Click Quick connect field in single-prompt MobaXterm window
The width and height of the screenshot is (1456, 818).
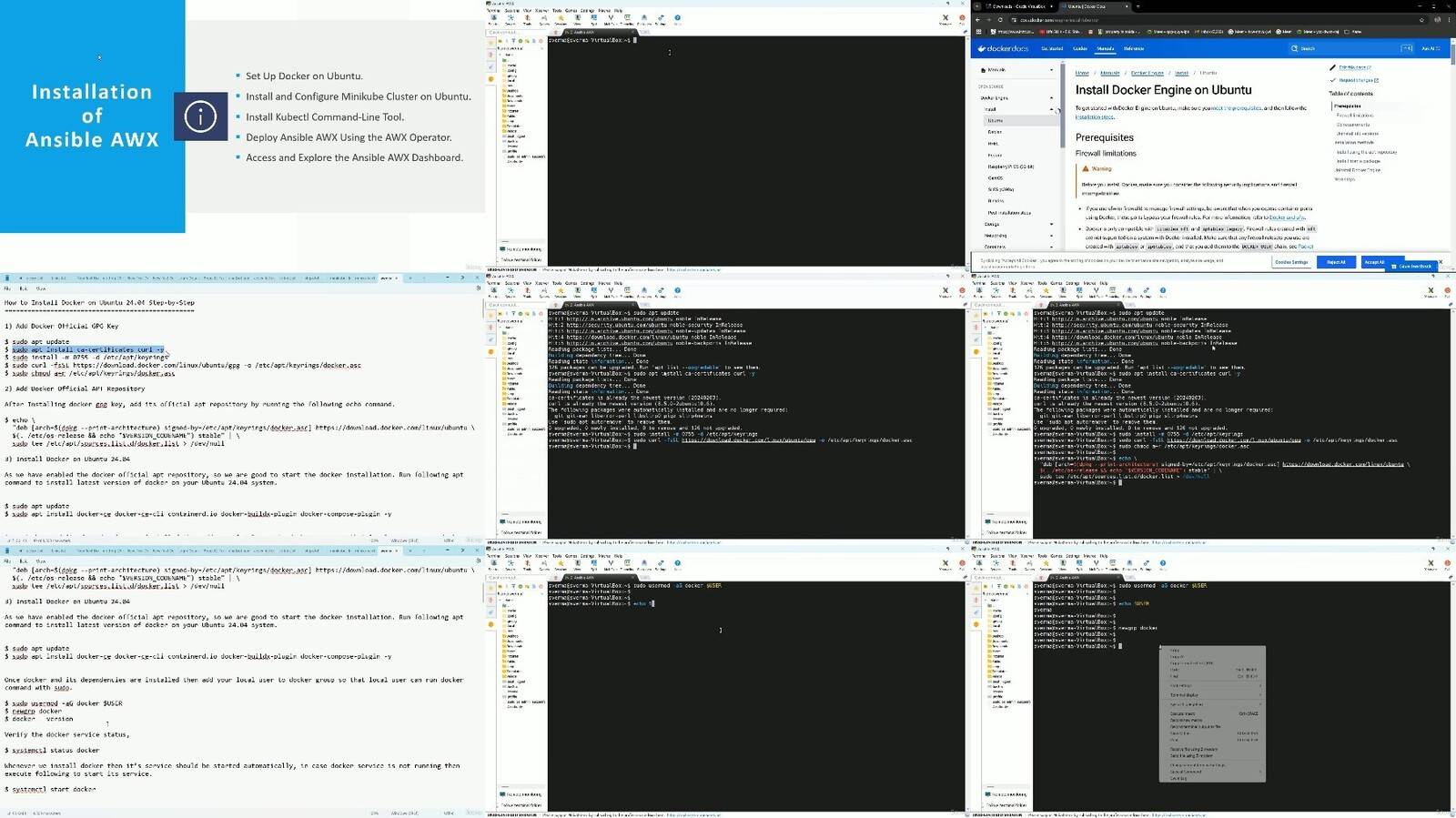(516, 32)
